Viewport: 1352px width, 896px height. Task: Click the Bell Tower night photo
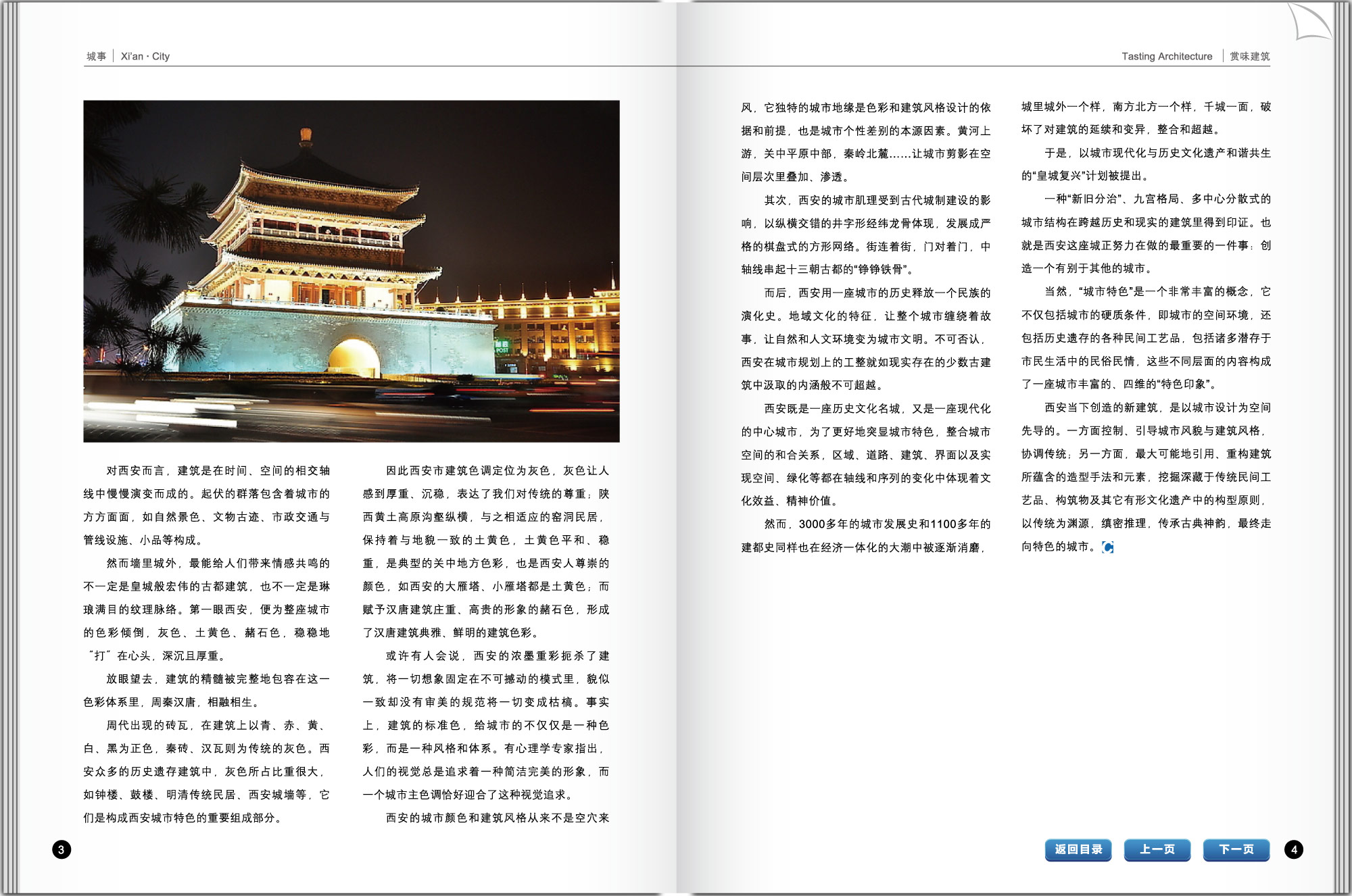pyautogui.click(x=351, y=271)
